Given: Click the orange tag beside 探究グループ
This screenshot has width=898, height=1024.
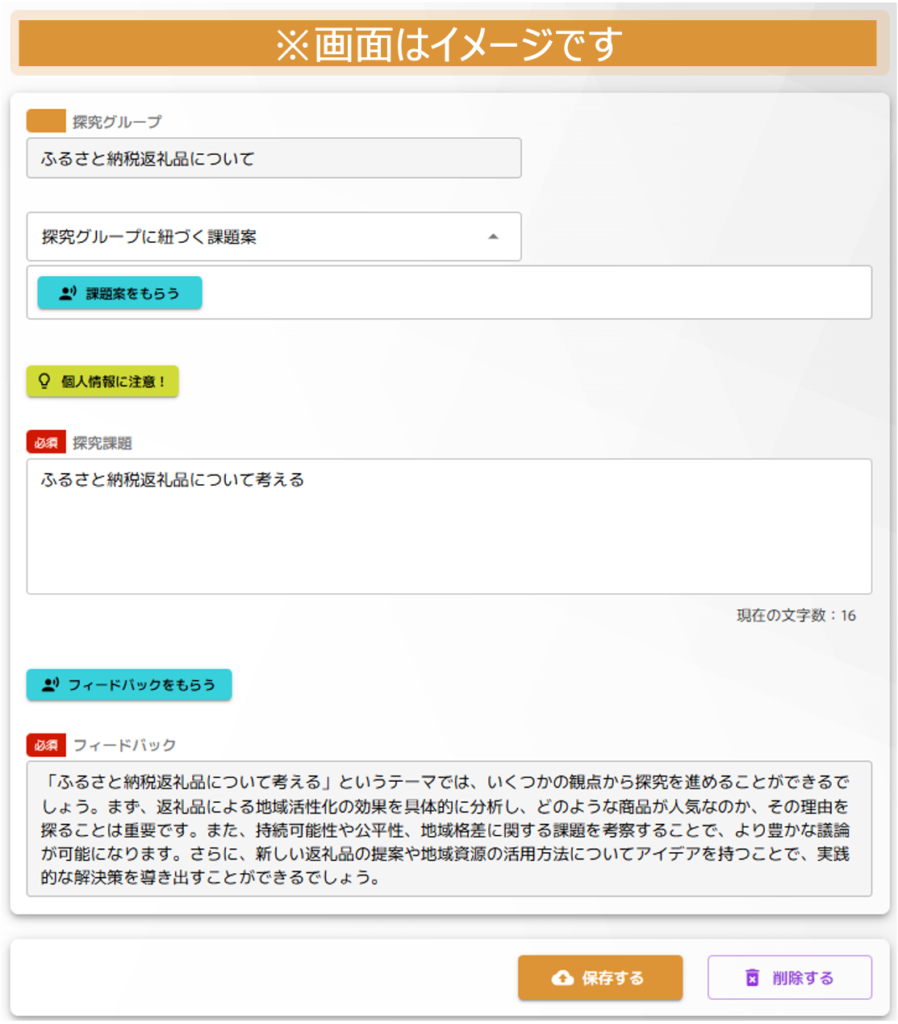Looking at the screenshot, I should pyautogui.click(x=45, y=122).
